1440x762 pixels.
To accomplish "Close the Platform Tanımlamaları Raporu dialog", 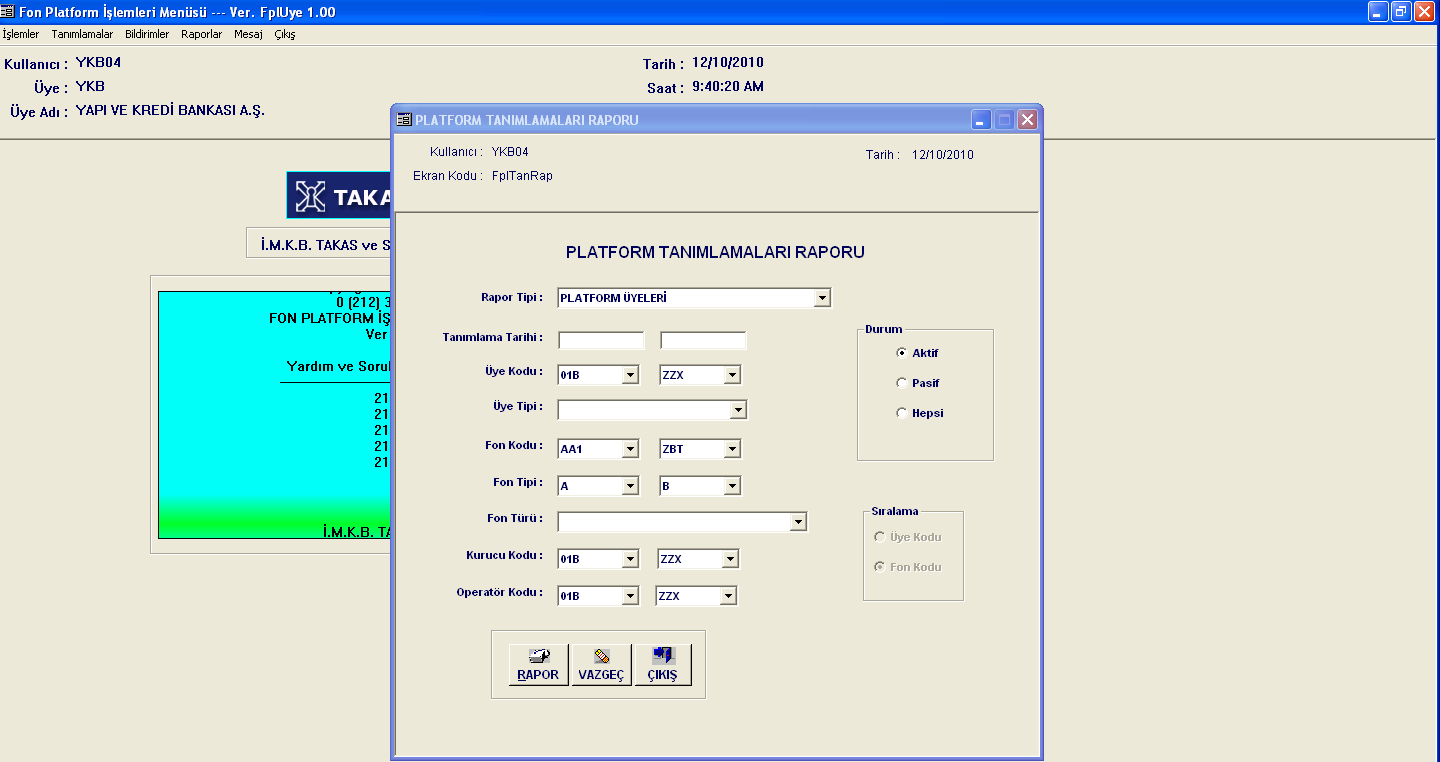I will tap(1027, 120).
